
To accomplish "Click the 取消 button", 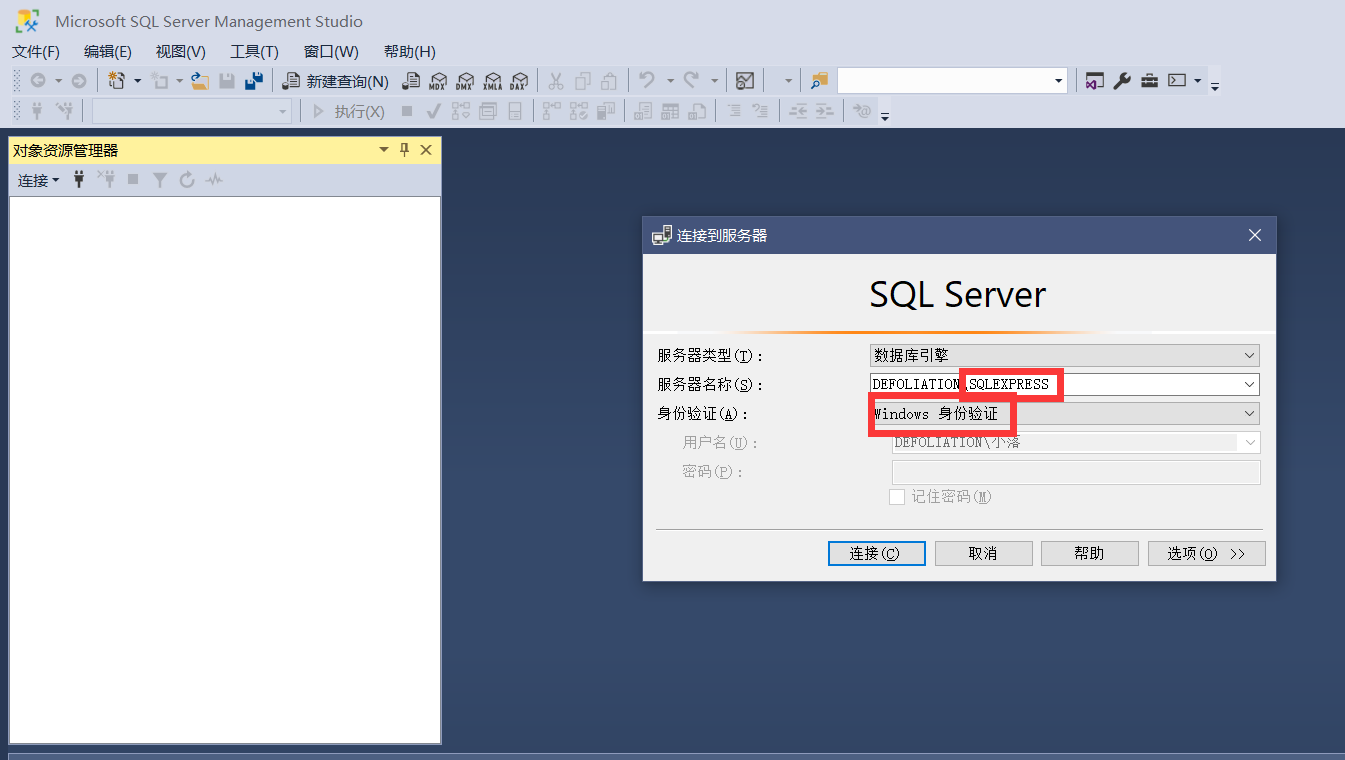I will [x=983, y=553].
